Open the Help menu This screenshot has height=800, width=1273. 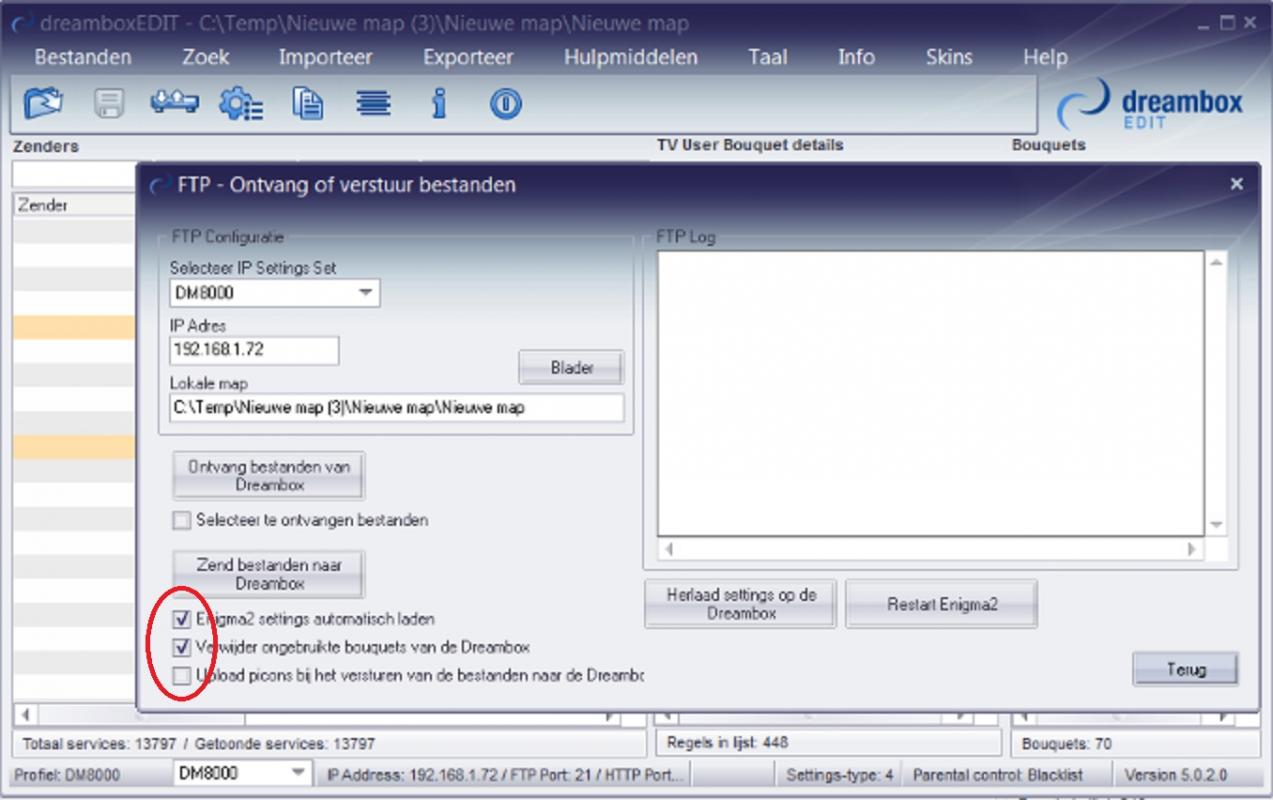click(x=1045, y=57)
